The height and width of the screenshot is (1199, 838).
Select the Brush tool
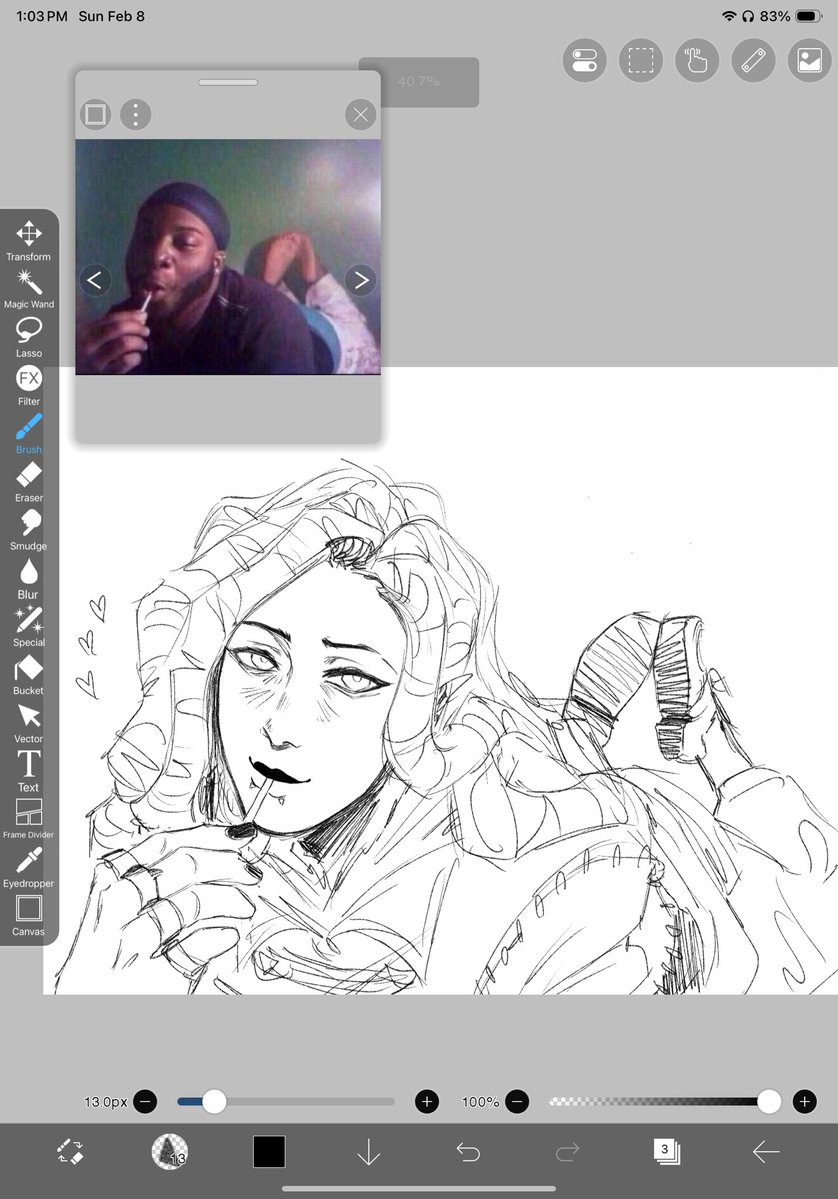coord(28,434)
